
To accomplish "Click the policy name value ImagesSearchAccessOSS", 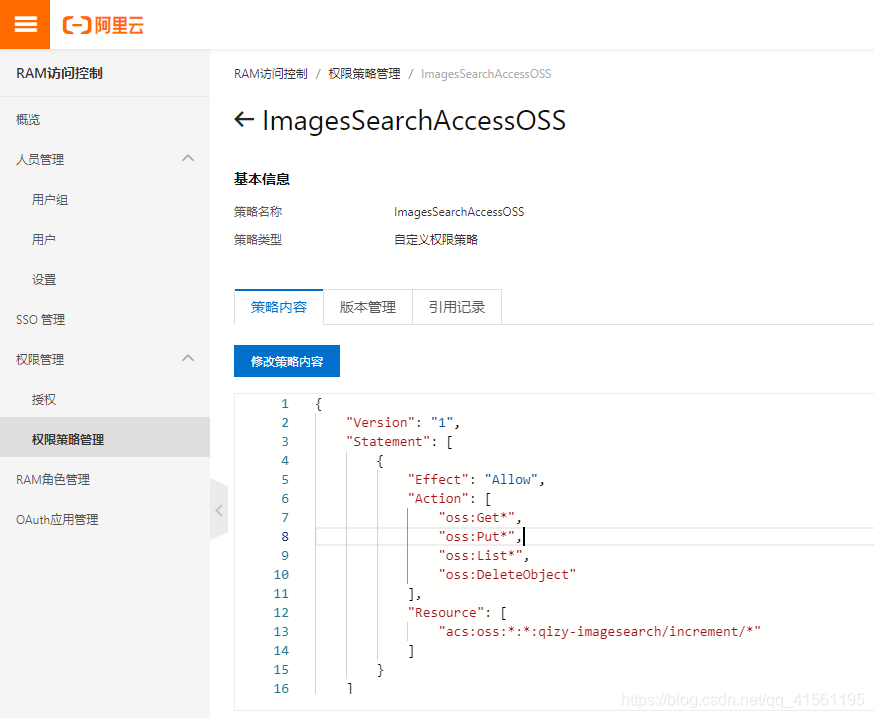I will [459, 212].
